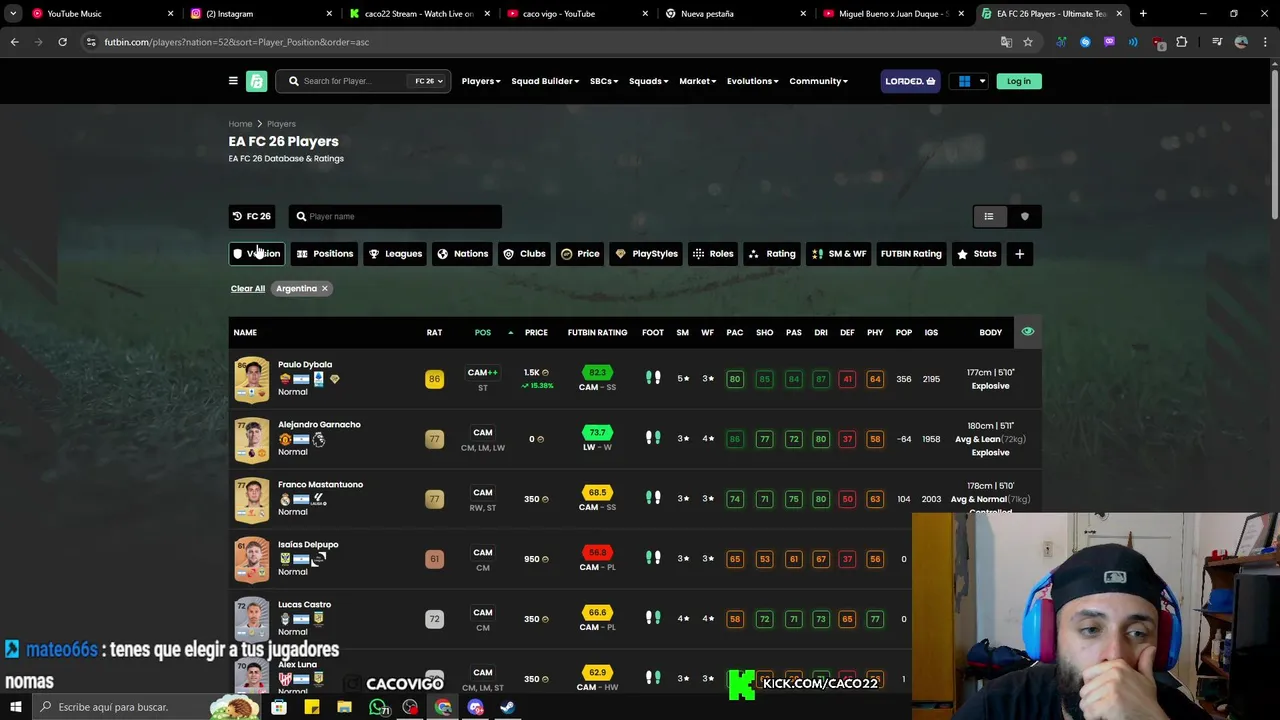Open File Explorer from the taskbar

pos(344,707)
